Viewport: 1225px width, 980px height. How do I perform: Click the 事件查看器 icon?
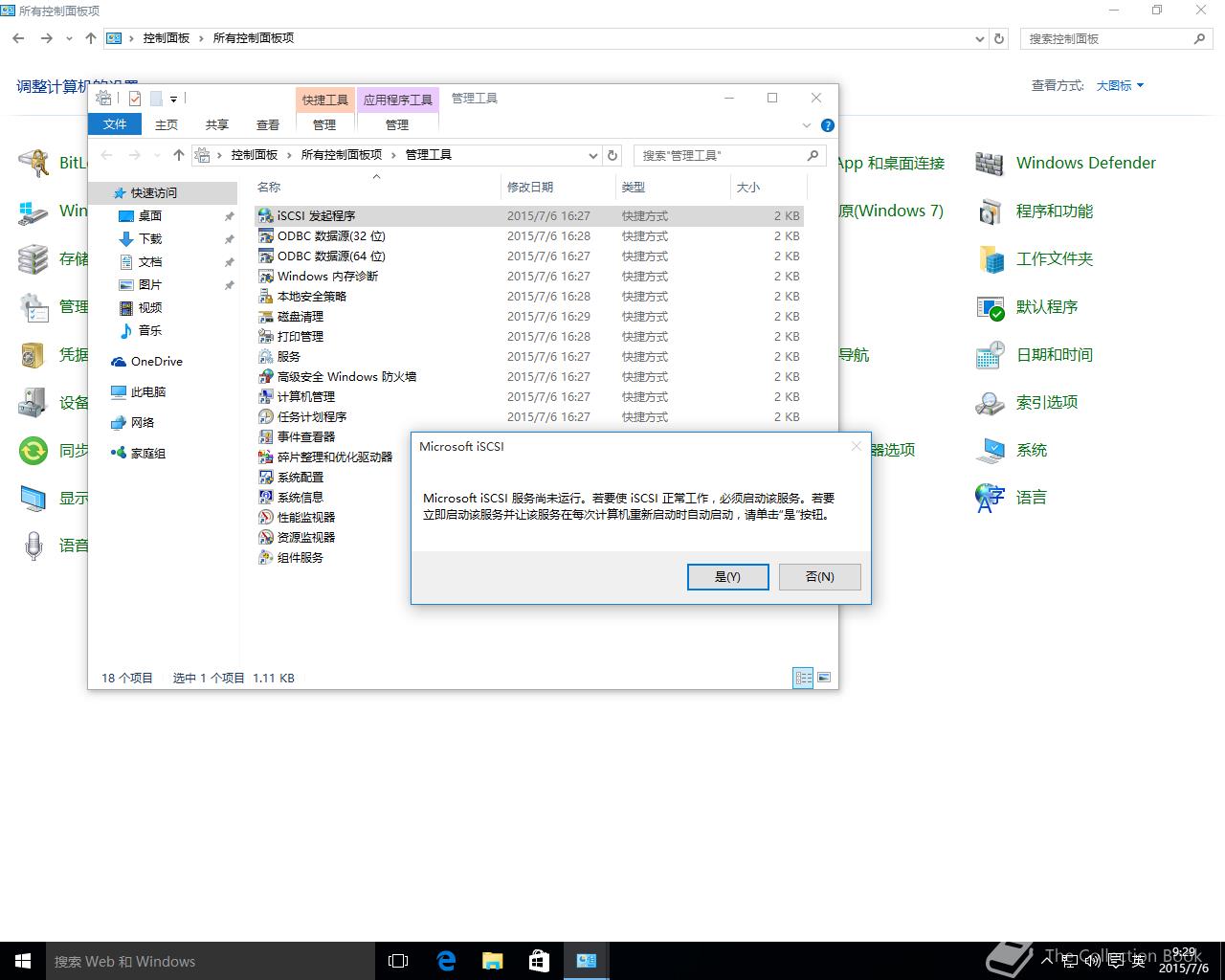(x=266, y=437)
